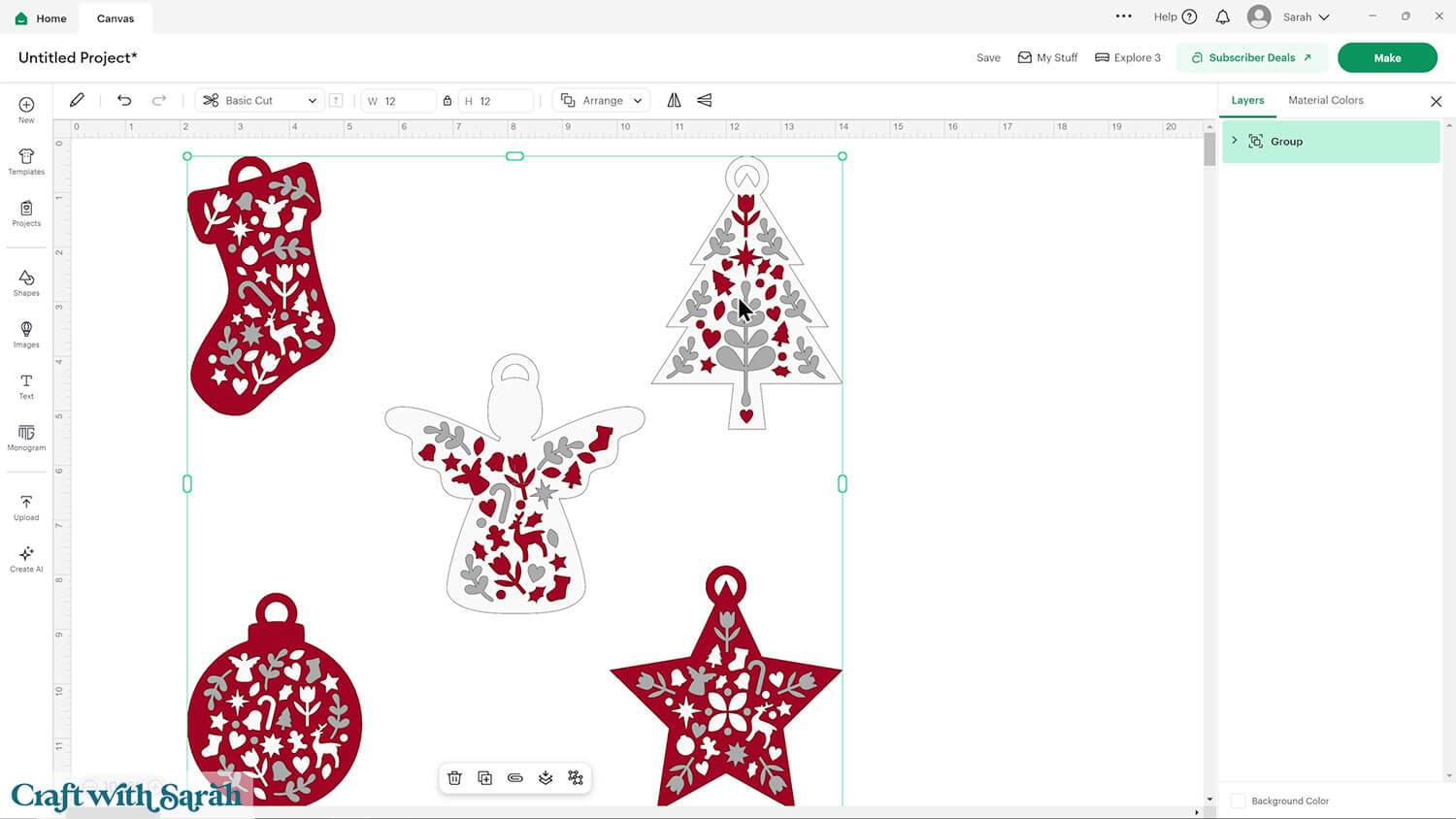The width and height of the screenshot is (1456, 819).
Task: Click the Undo arrow in the toolbar
Action: tap(124, 100)
